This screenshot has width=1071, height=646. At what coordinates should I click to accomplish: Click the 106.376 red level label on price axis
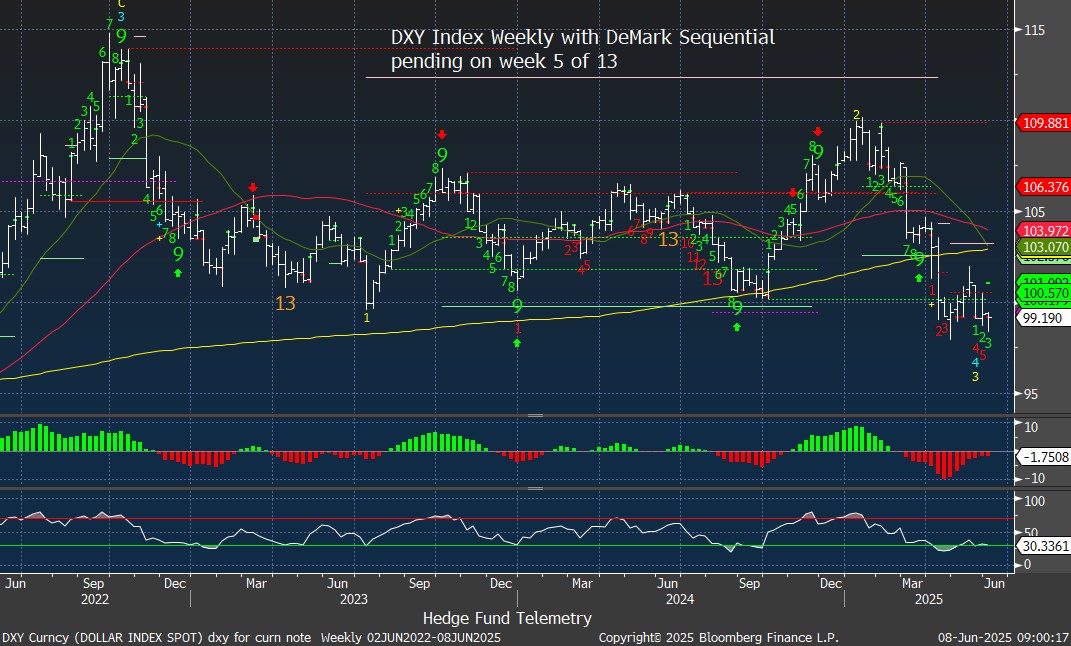click(1043, 187)
